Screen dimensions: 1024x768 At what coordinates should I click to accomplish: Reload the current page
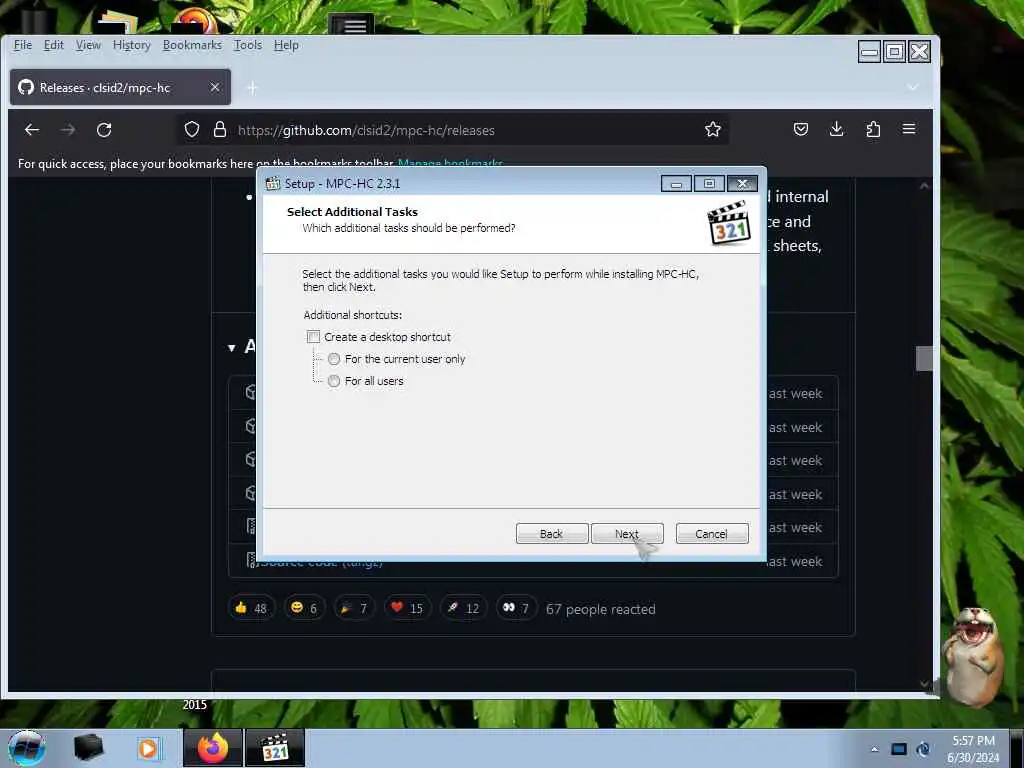pos(104,130)
